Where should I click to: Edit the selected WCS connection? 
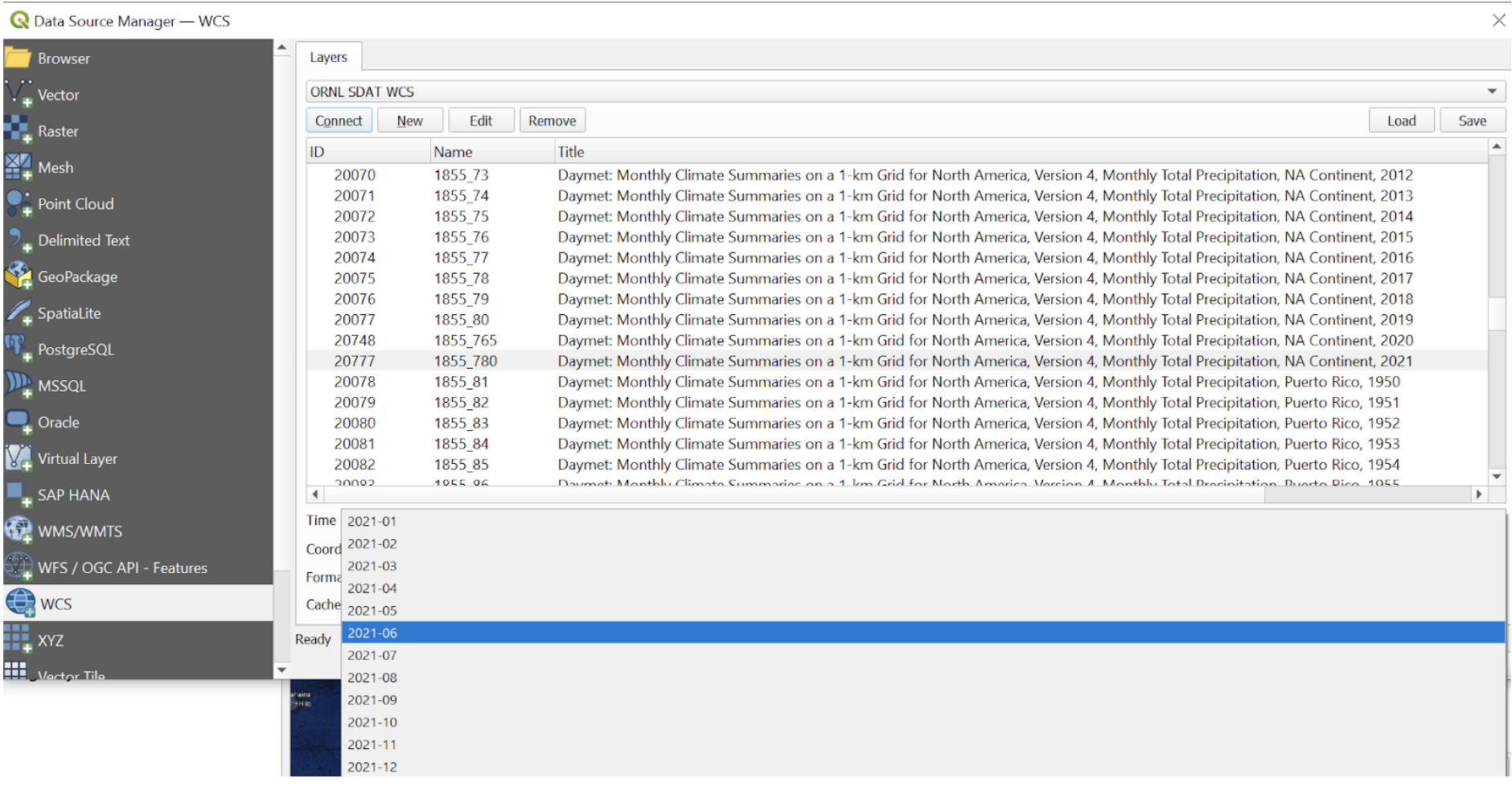tap(481, 121)
